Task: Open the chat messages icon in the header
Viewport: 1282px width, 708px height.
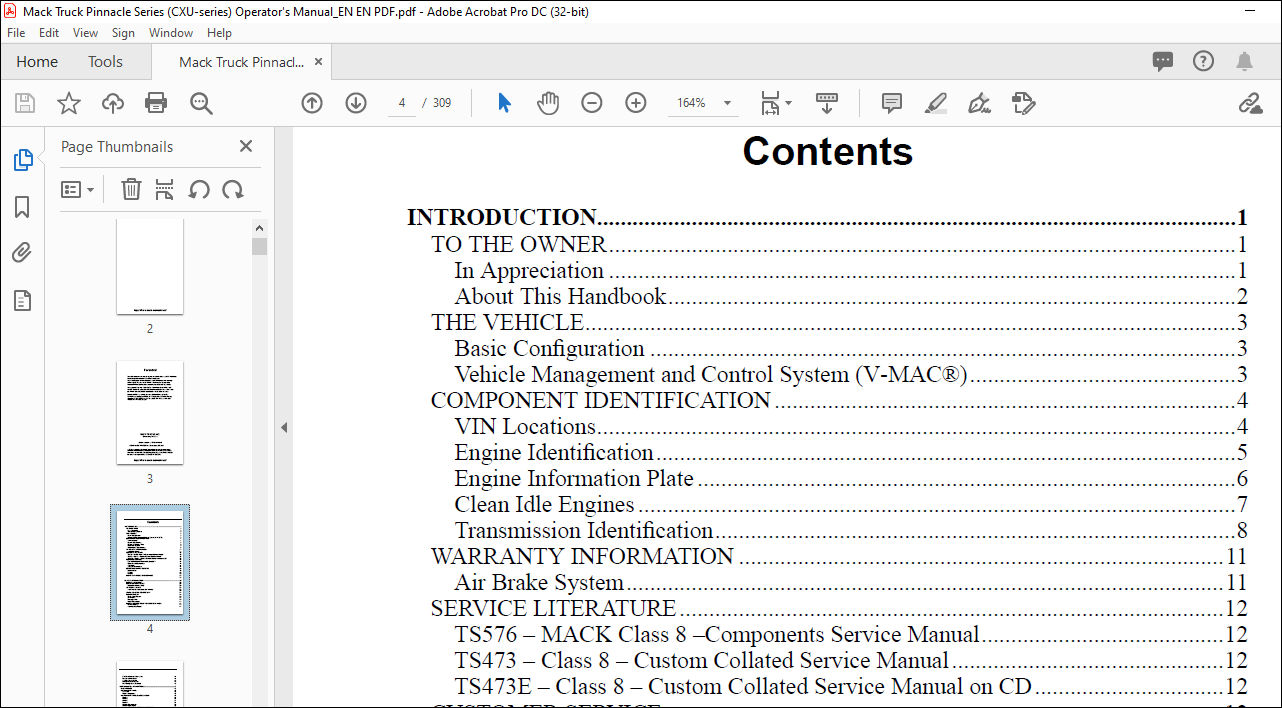Action: point(1163,61)
